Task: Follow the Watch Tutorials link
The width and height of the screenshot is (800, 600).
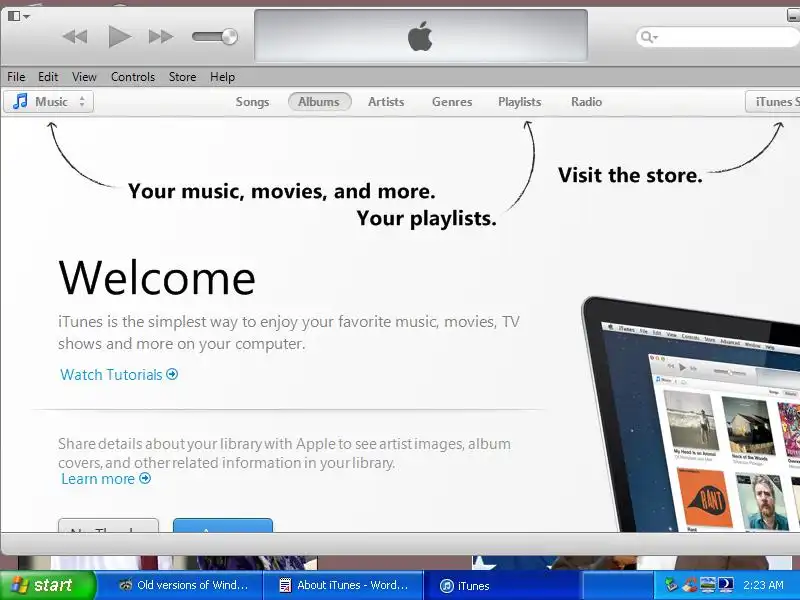Action: [111, 375]
